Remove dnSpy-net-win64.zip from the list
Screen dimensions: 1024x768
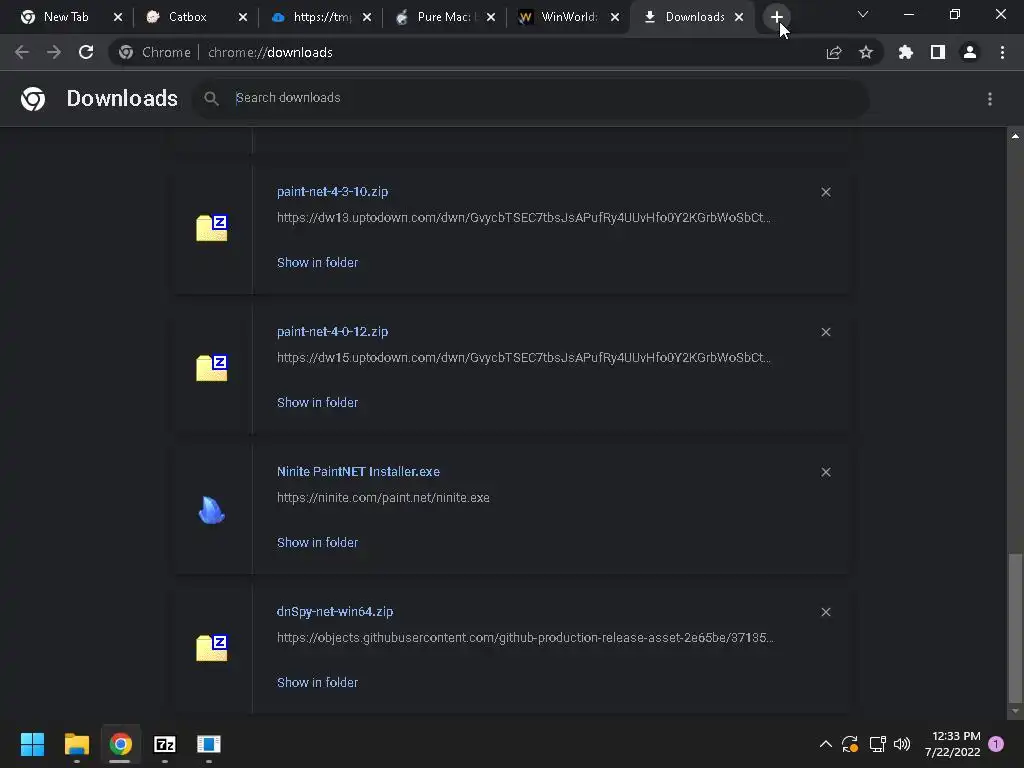(x=826, y=612)
